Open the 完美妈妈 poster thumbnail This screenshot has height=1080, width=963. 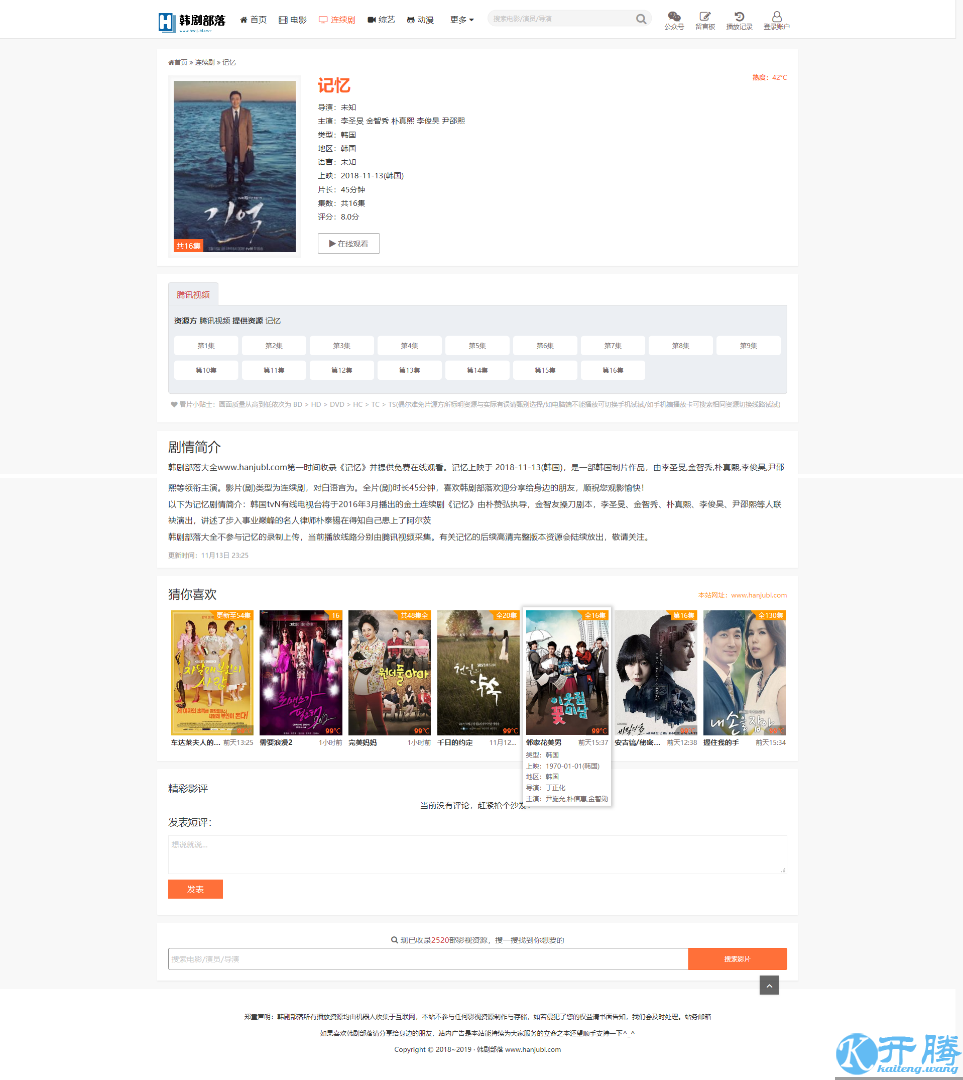coord(390,672)
